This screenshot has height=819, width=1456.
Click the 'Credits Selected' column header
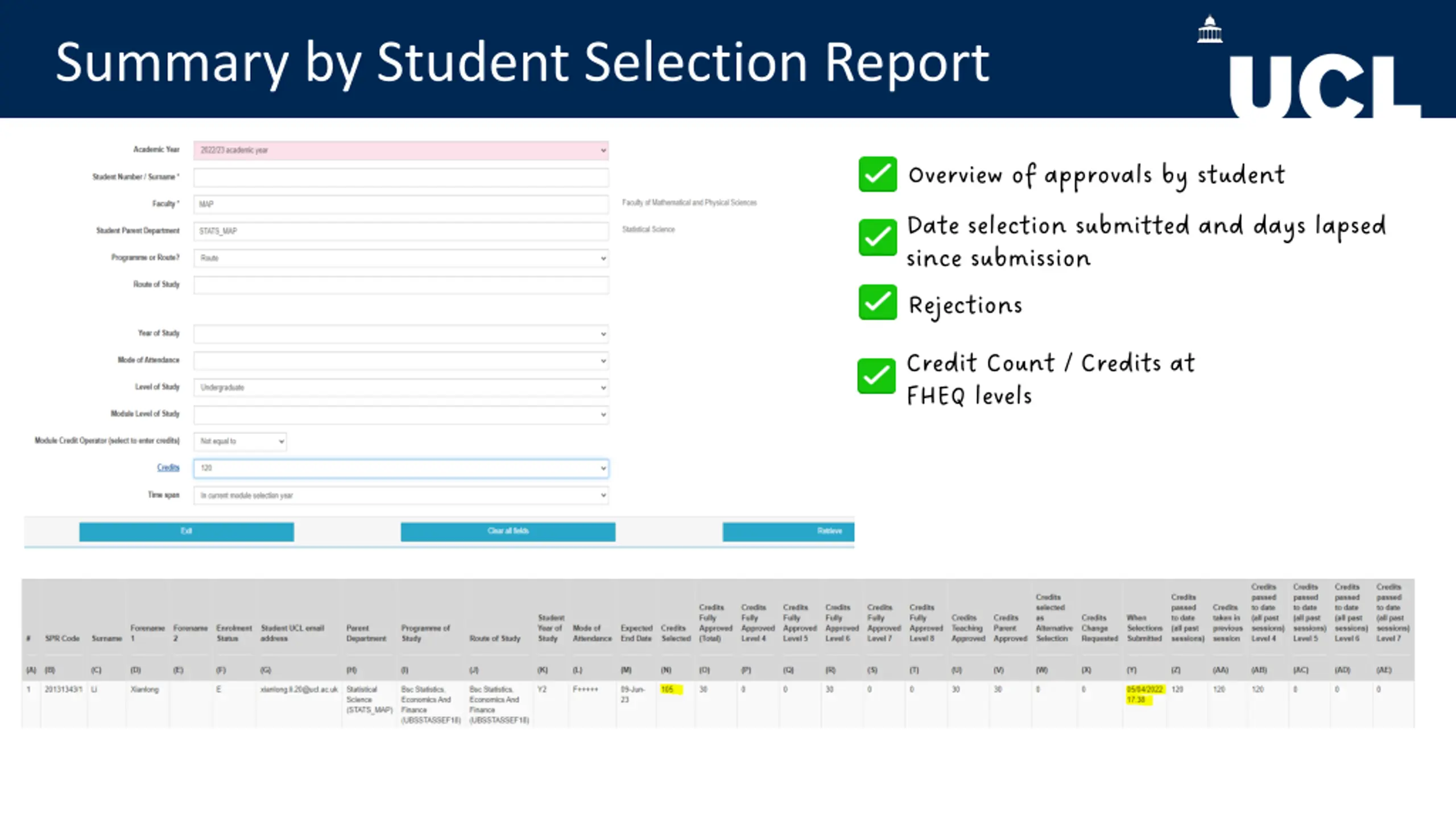675,633
